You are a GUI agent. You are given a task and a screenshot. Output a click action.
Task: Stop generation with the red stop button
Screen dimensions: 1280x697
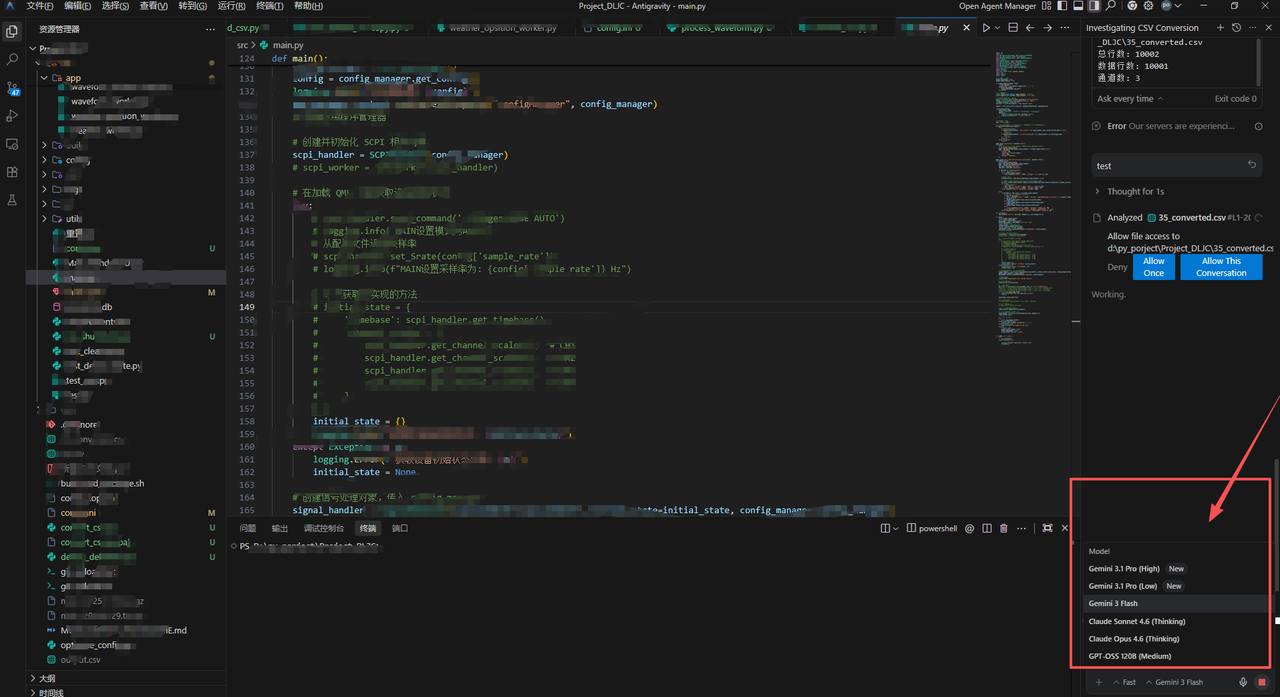click(1262, 682)
